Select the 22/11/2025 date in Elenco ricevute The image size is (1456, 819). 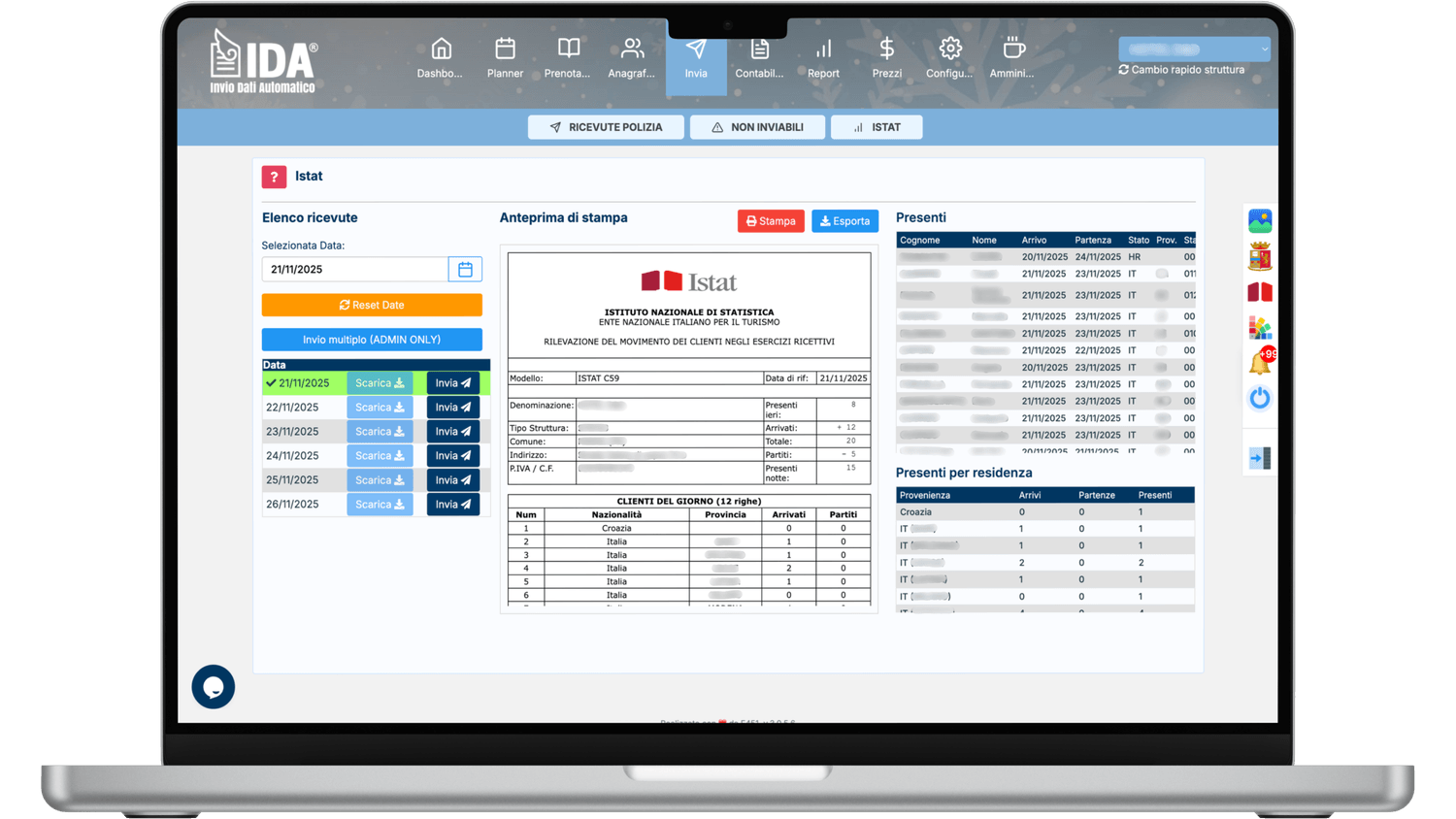(292, 408)
